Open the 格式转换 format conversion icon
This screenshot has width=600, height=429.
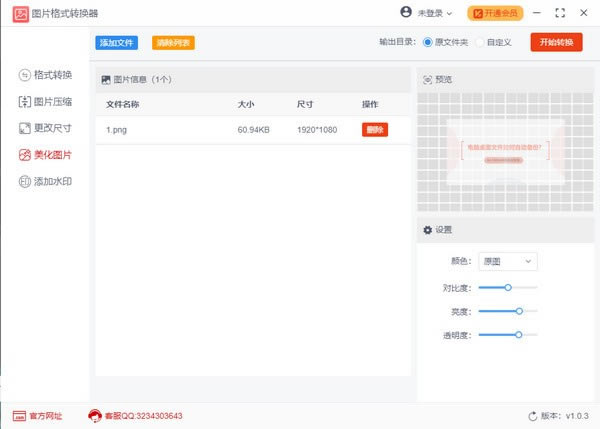25,75
